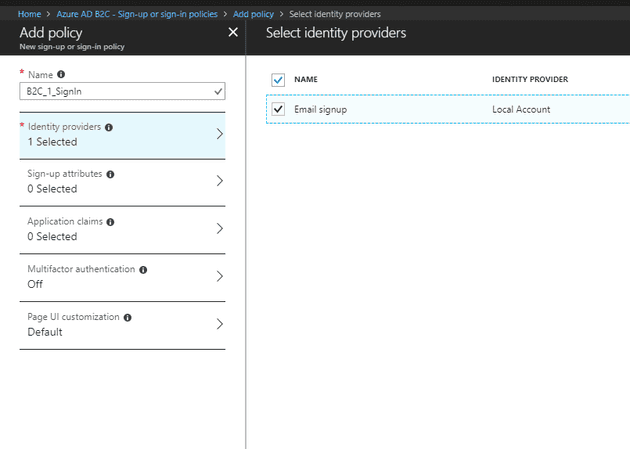Expand the Sign-up attributes chevron

(219, 181)
